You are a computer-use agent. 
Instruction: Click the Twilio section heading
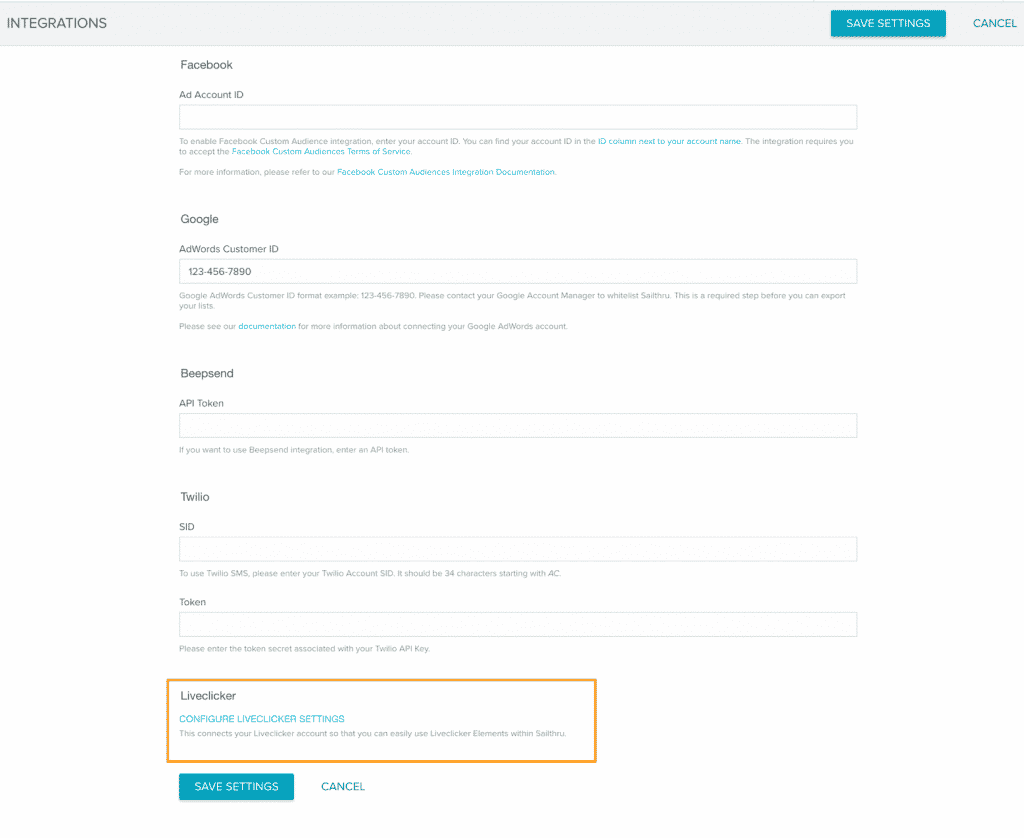tap(195, 497)
